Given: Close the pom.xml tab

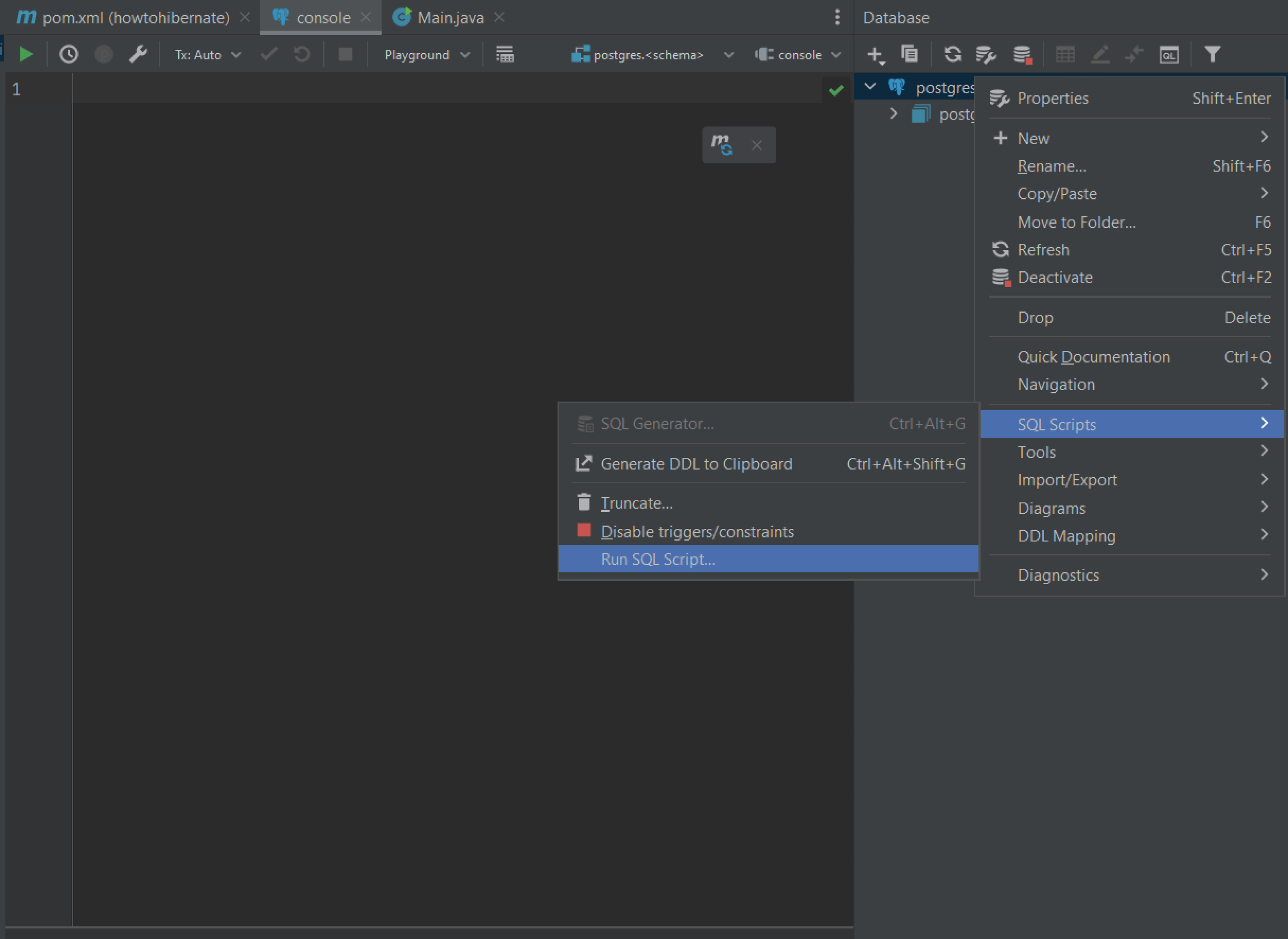Looking at the screenshot, I should (244, 18).
